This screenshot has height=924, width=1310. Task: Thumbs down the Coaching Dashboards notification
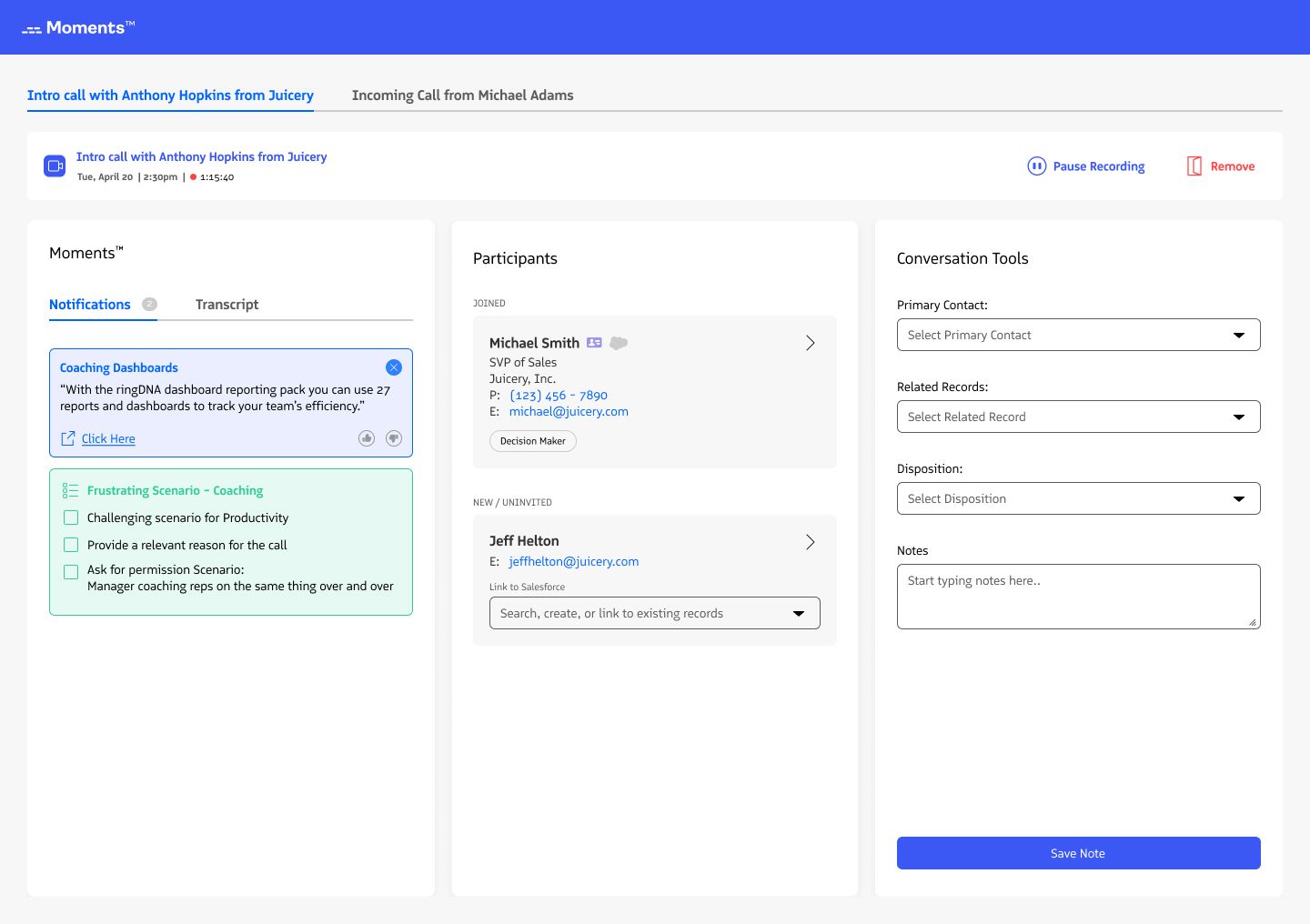tap(394, 438)
